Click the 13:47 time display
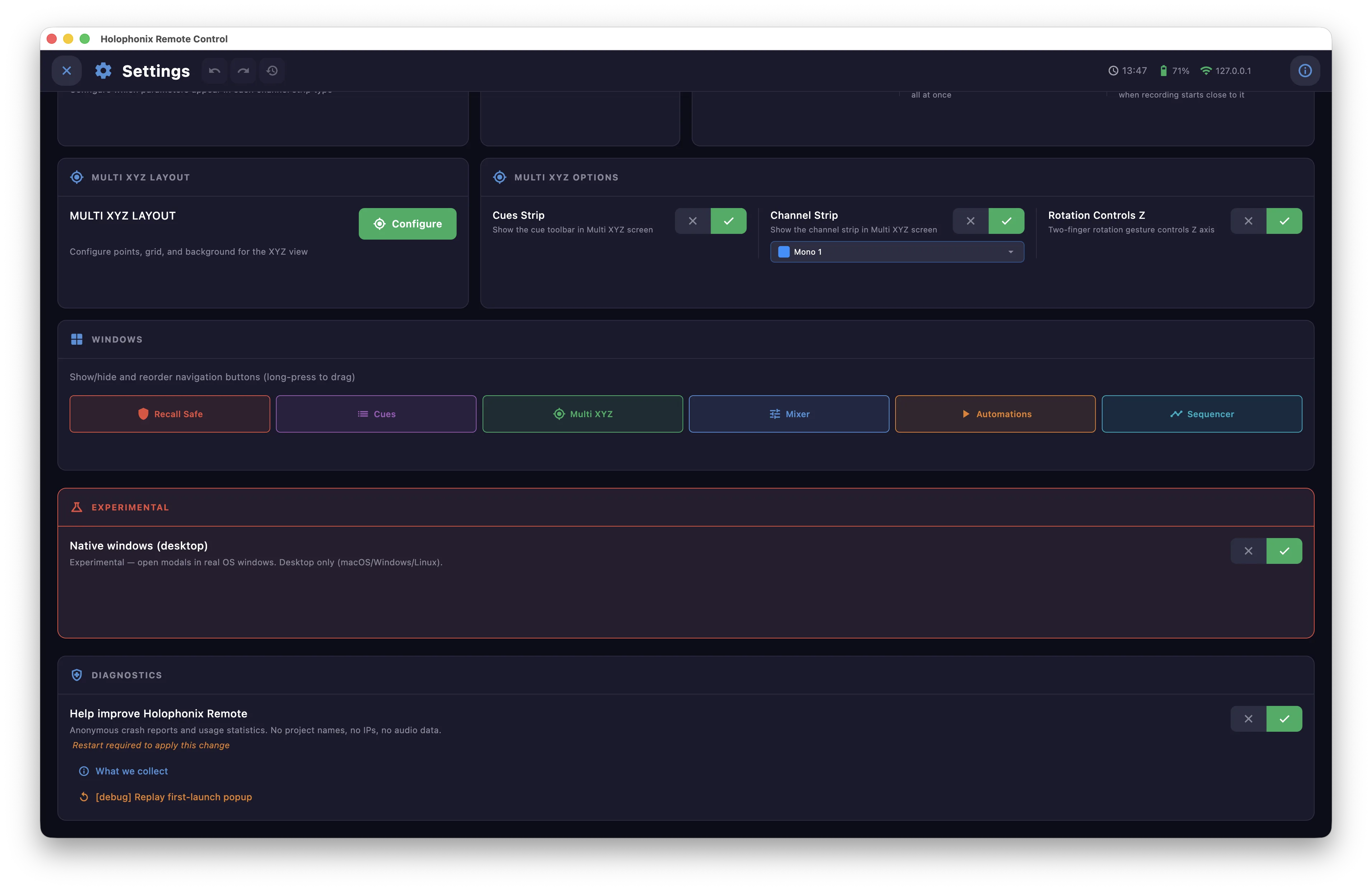 coord(1134,71)
